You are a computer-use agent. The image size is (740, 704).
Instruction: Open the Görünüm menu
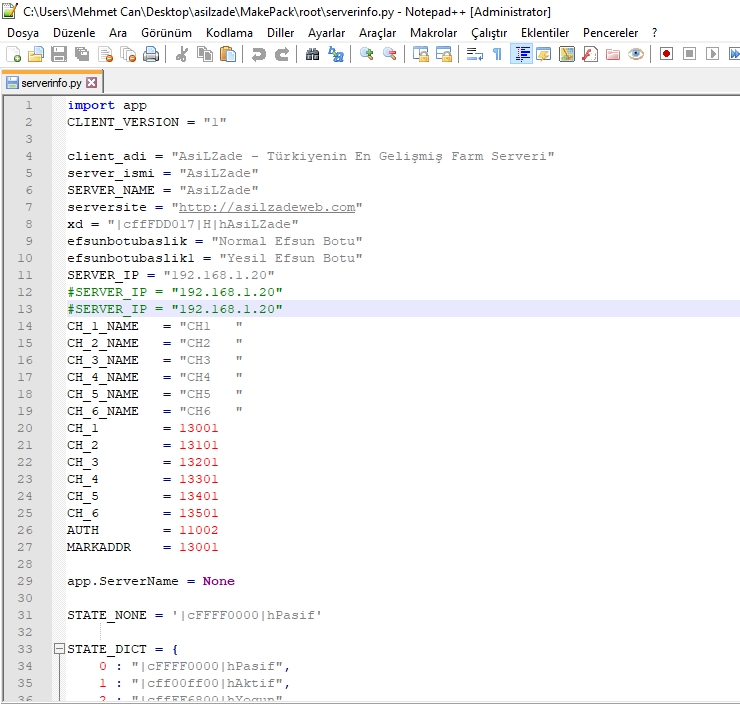[167, 33]
